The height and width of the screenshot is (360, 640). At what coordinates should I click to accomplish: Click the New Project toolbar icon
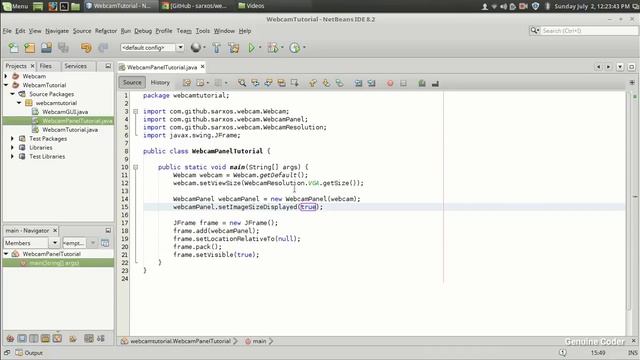click(x=30, y=48)
